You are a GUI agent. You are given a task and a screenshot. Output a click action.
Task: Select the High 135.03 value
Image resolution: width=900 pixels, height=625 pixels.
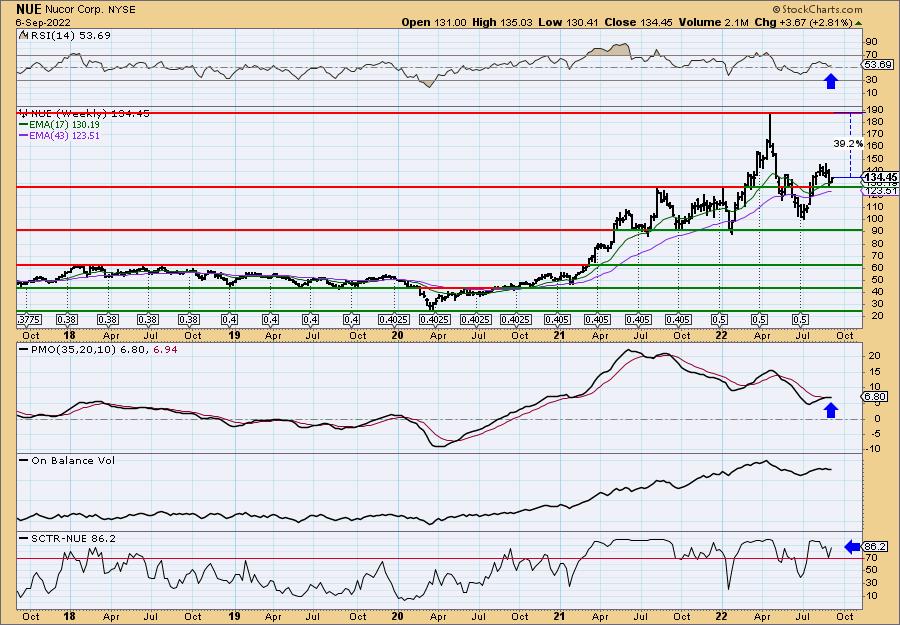(x=503, y=22)
